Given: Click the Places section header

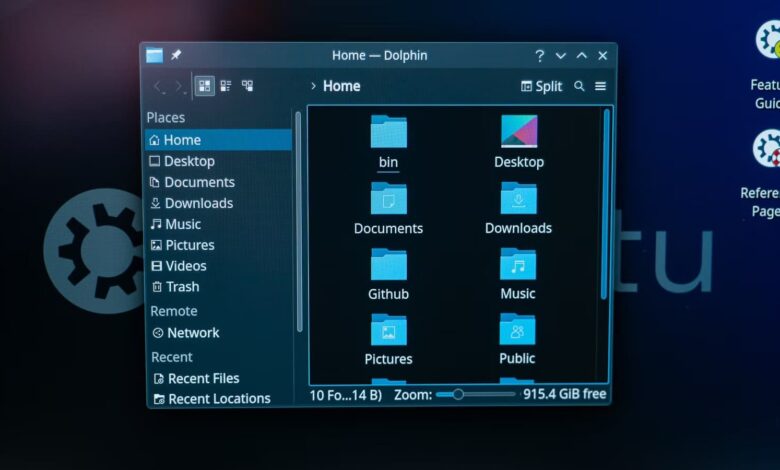Looking at the screenshot, I should point(166,117).
